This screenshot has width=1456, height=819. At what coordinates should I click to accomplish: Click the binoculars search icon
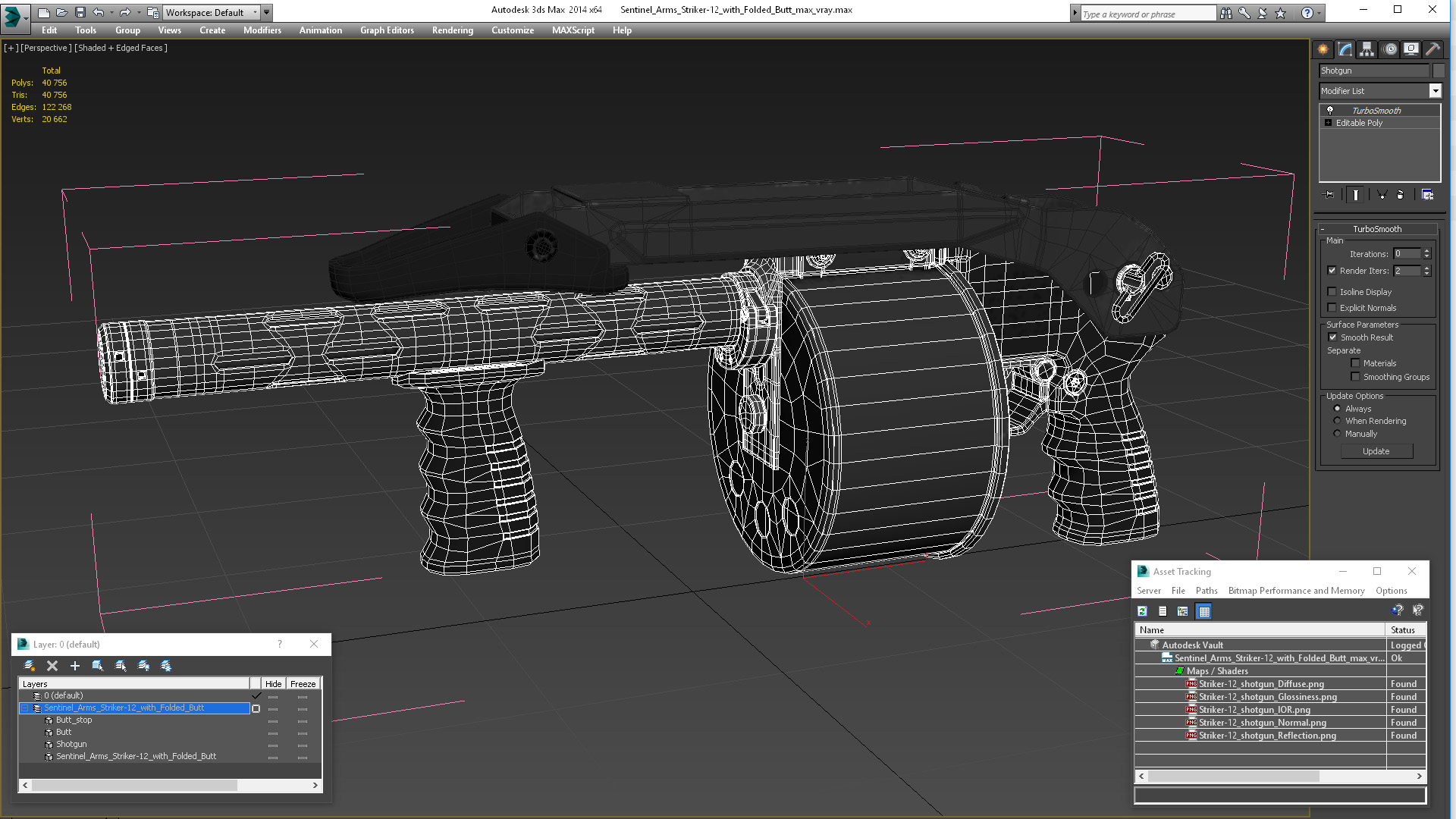click(x=1226, y=13)
